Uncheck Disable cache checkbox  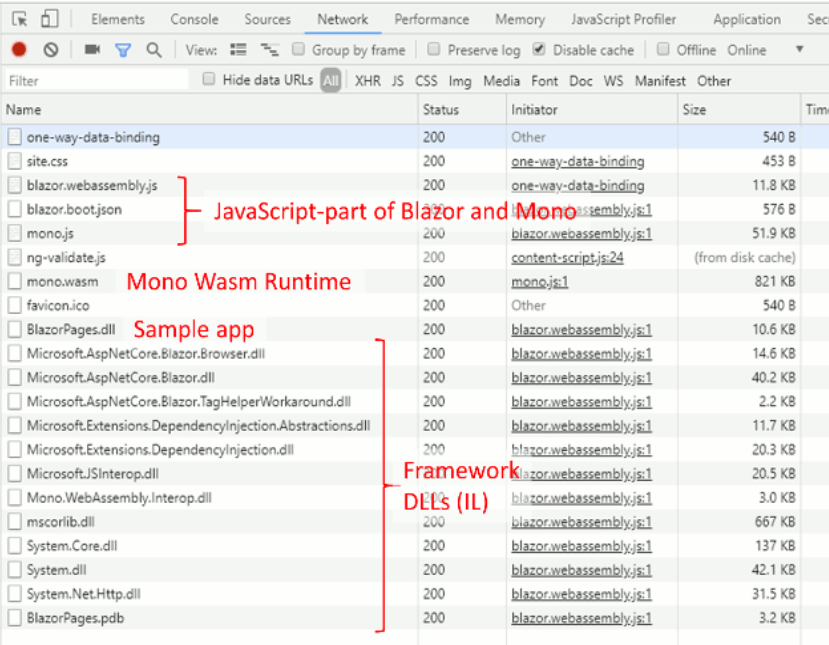[x=539, y=49]
